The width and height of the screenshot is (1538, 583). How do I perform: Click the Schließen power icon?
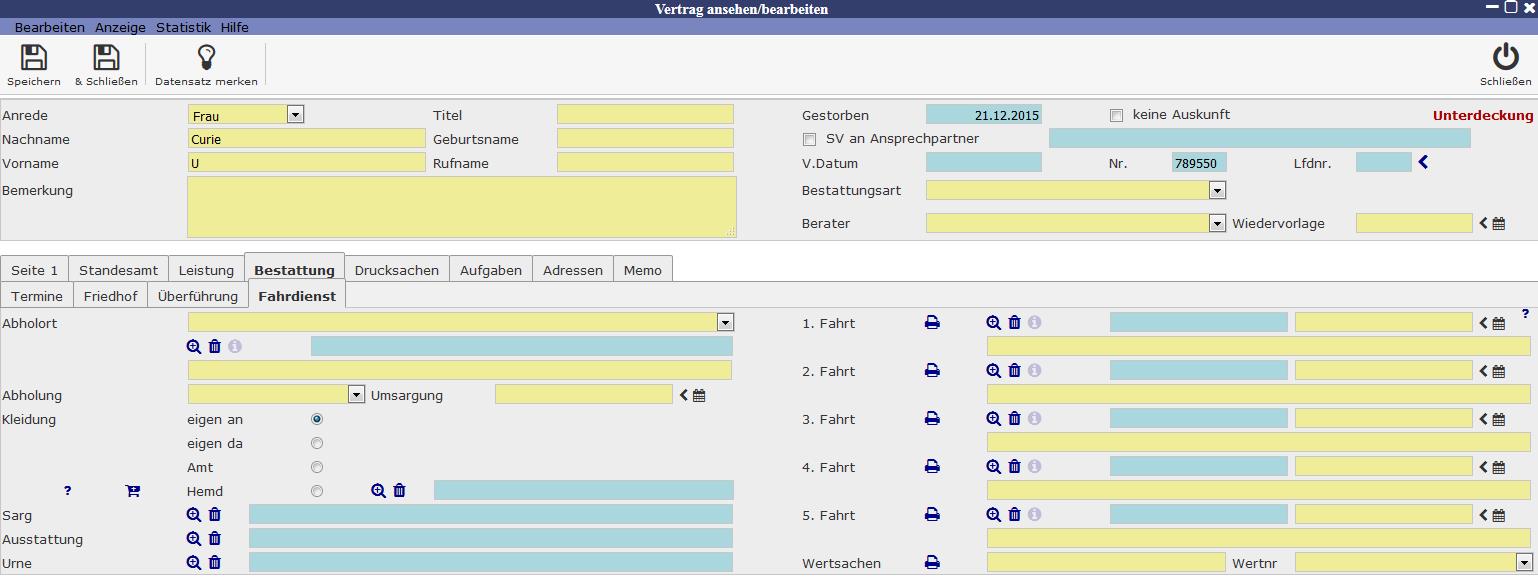(1505, 58)
